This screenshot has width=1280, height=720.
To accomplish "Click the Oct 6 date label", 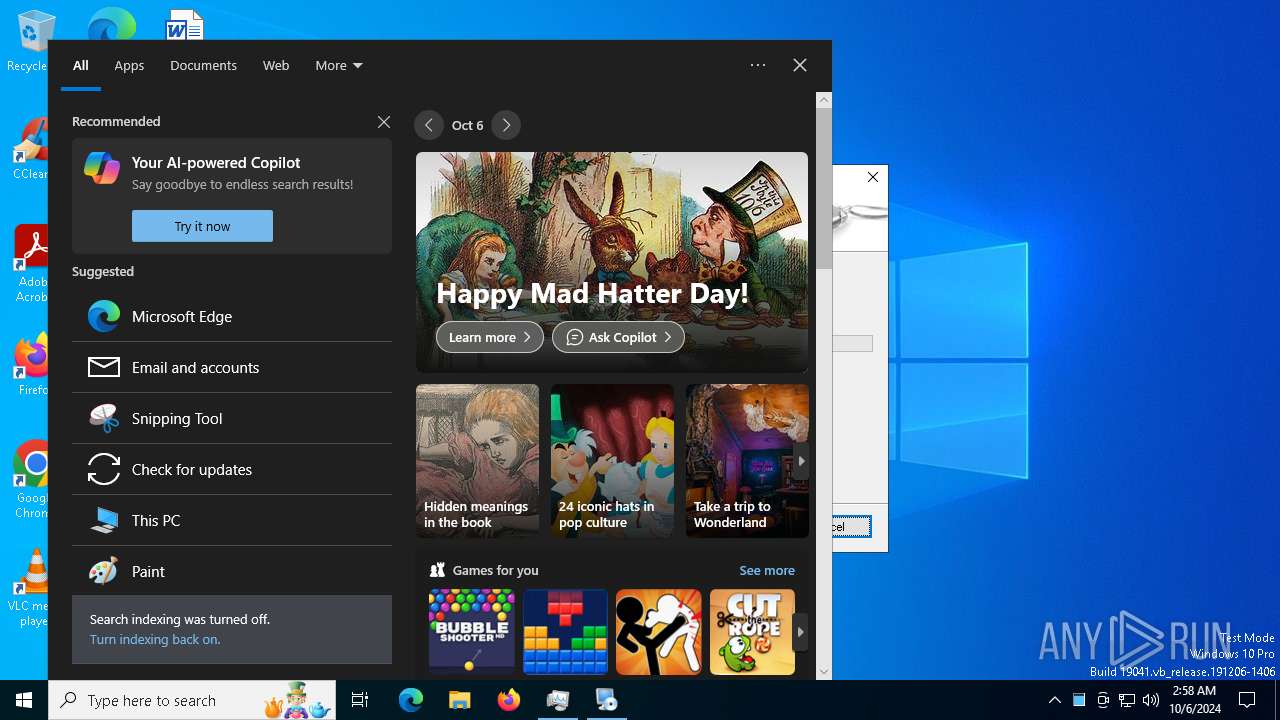I will tap(467, 125).
